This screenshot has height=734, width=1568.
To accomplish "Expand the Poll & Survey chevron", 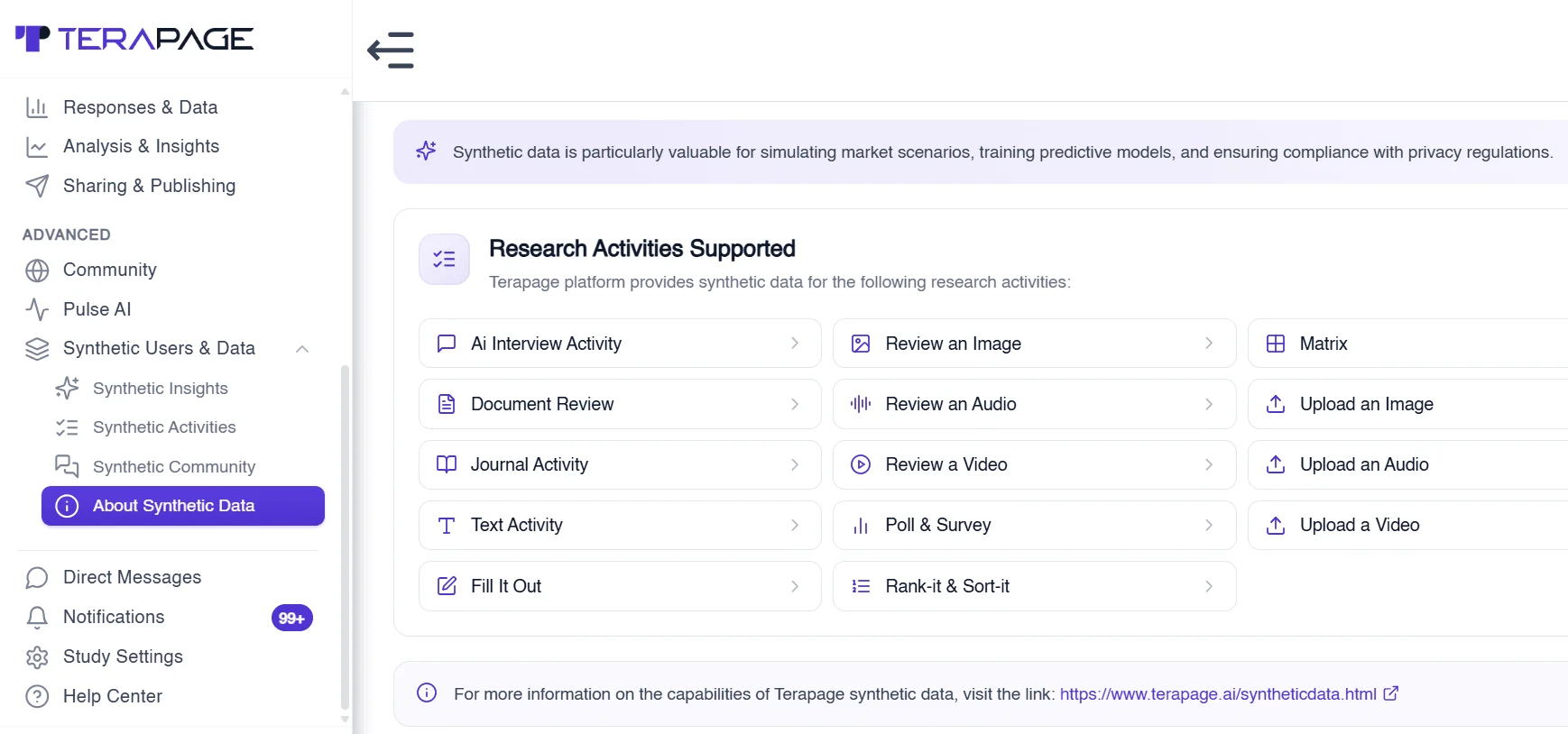I will (x=1209, y=525).
